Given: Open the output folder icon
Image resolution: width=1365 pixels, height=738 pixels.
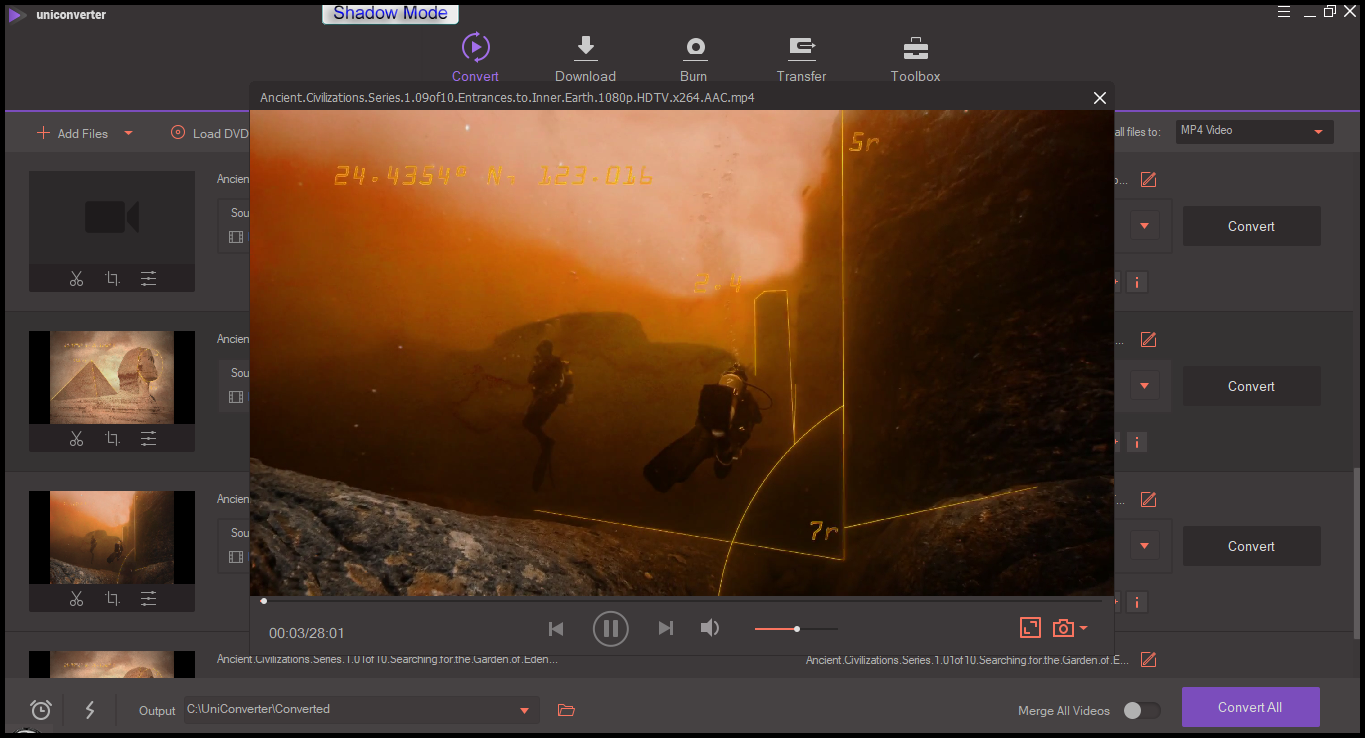Looking at the screenshot, I should point(566,710).
